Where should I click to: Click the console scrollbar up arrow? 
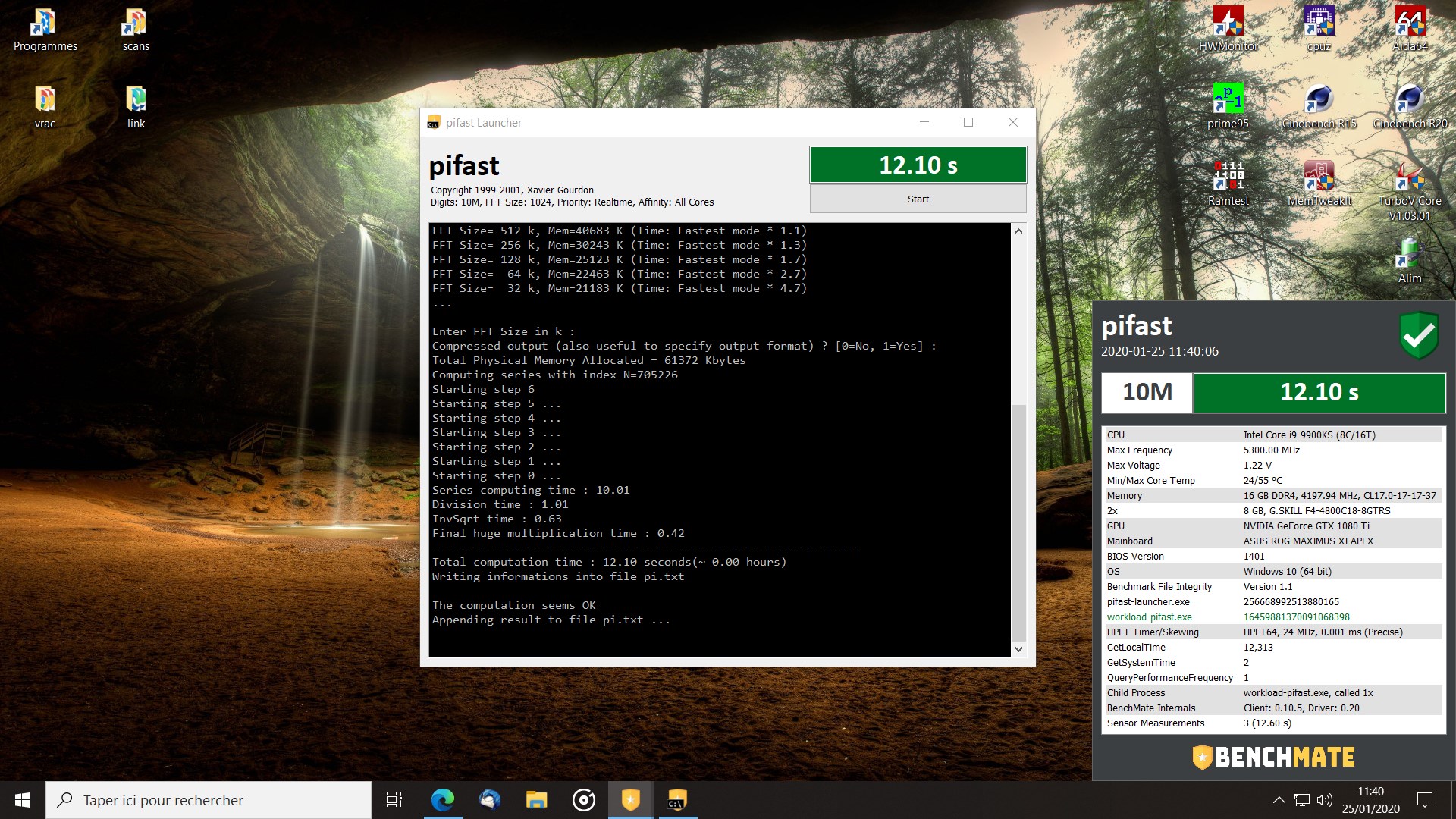point(1018,231)
